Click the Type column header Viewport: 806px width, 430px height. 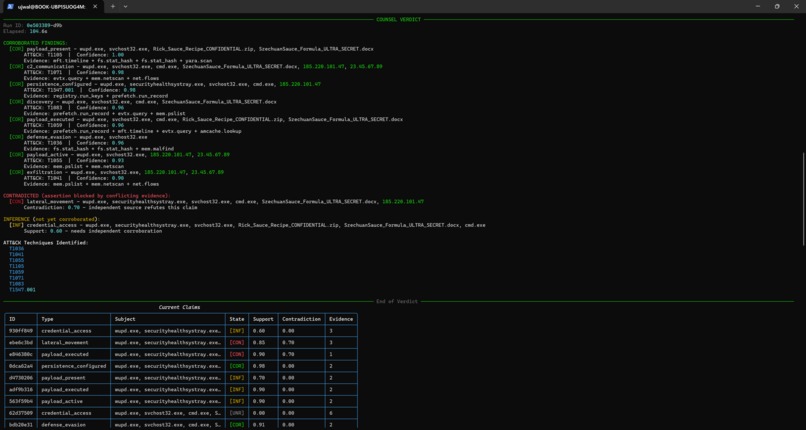pos(47,319)
